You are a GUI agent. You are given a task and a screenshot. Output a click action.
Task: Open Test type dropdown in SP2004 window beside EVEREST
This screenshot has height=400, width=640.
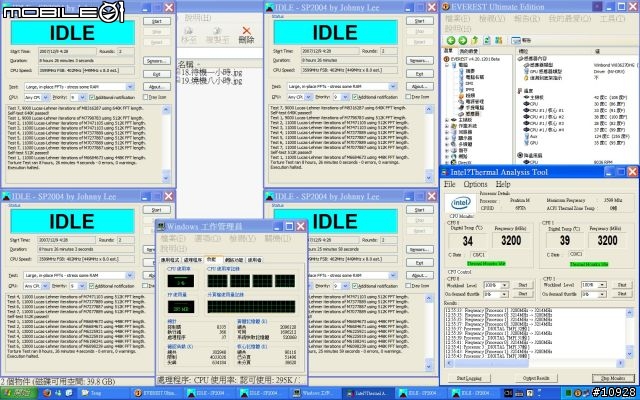click(393, 87)
